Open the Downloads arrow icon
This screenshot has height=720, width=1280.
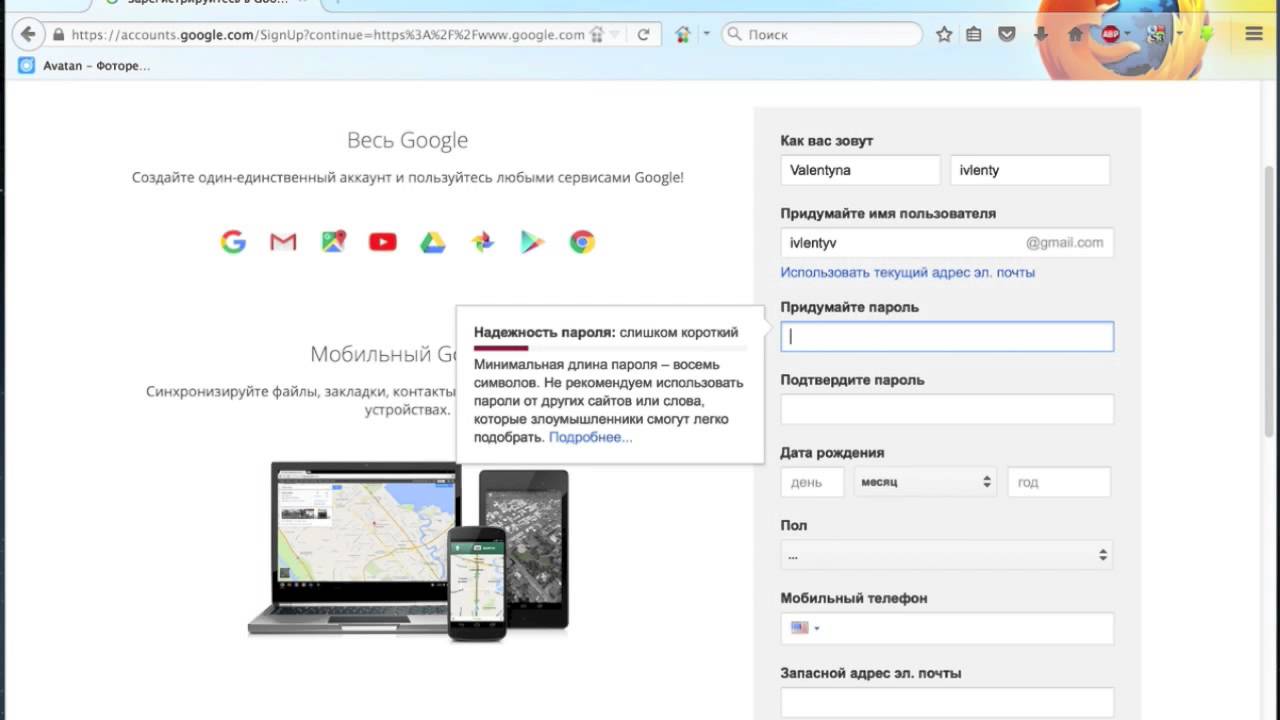coord(1040,34)
